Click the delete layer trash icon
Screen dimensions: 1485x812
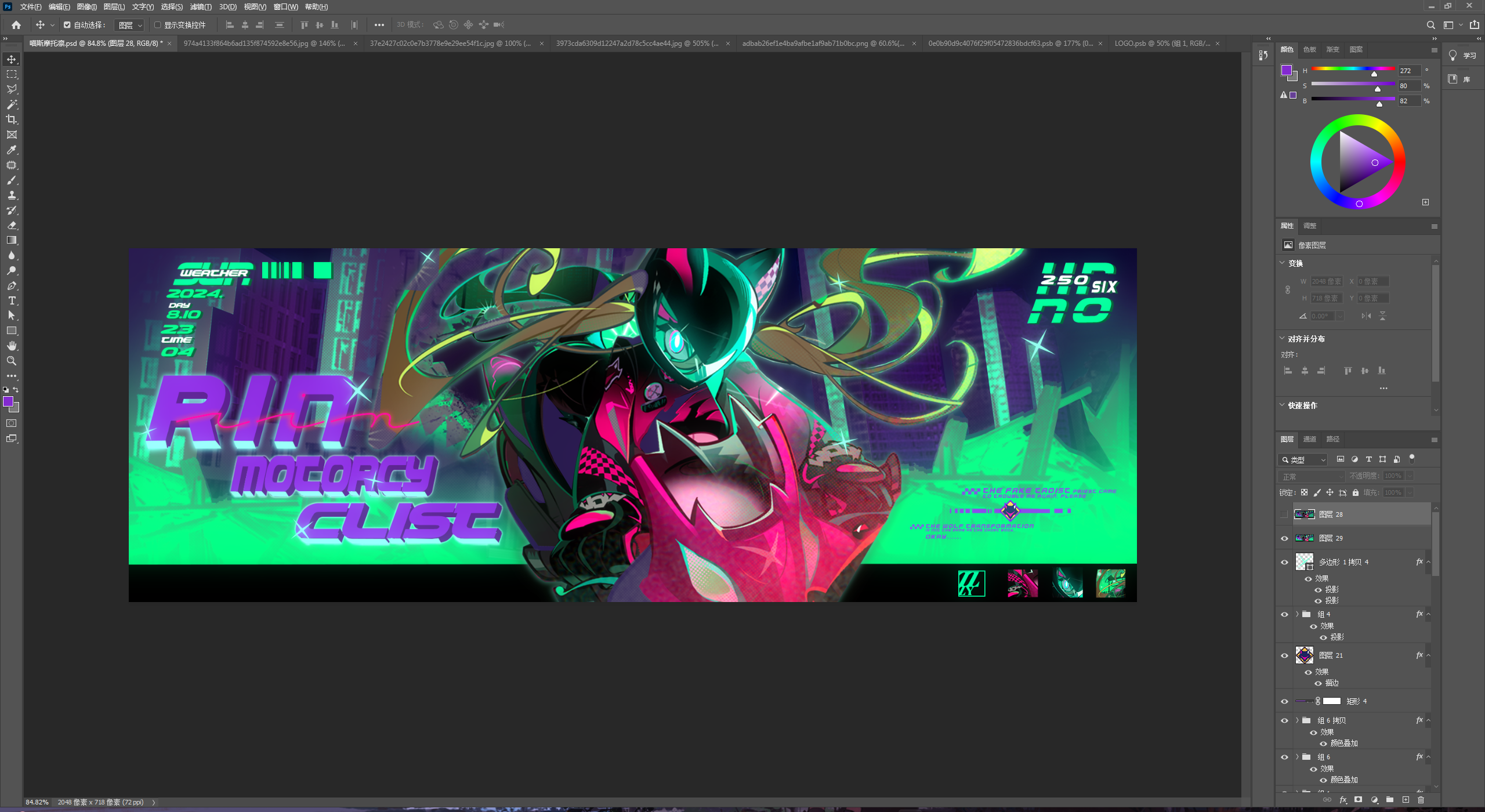click(1421, 800)
